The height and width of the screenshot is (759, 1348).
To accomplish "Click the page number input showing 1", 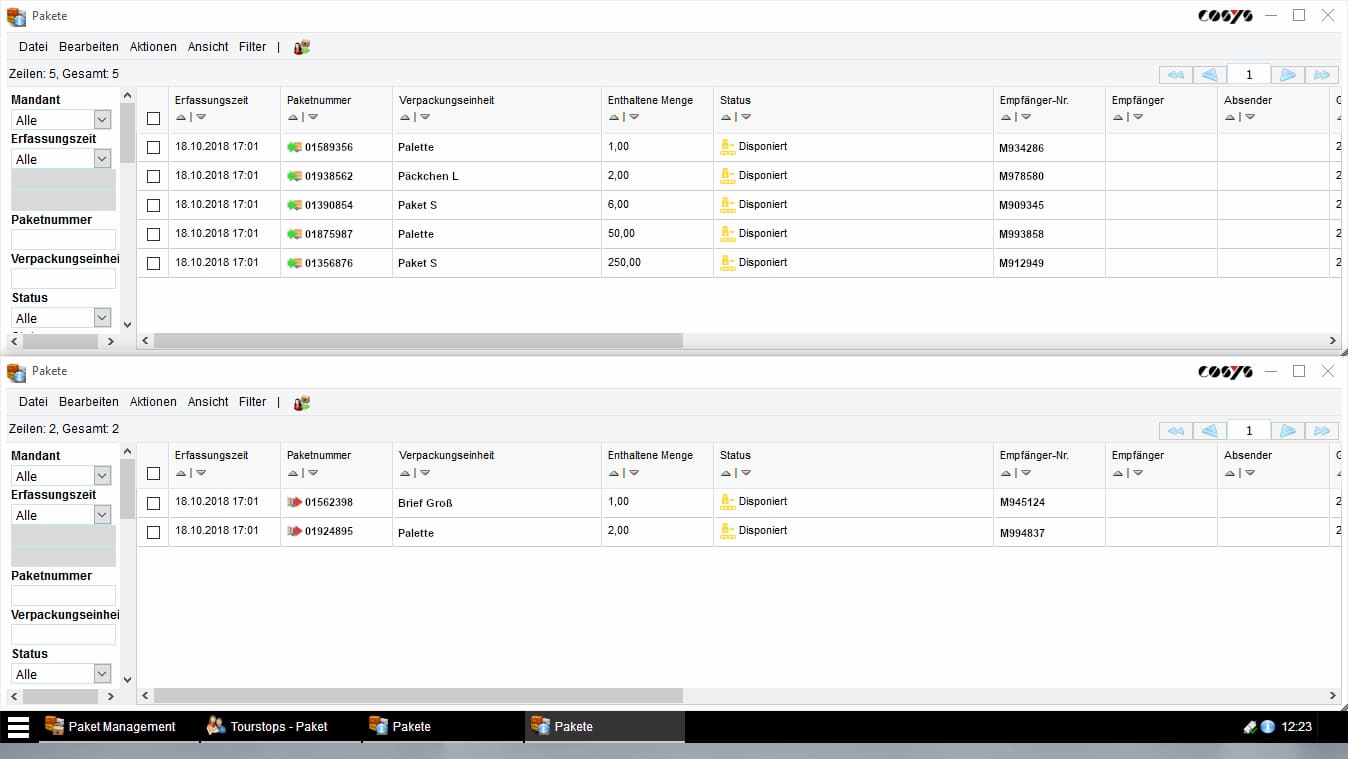I will click(1248, 74).
